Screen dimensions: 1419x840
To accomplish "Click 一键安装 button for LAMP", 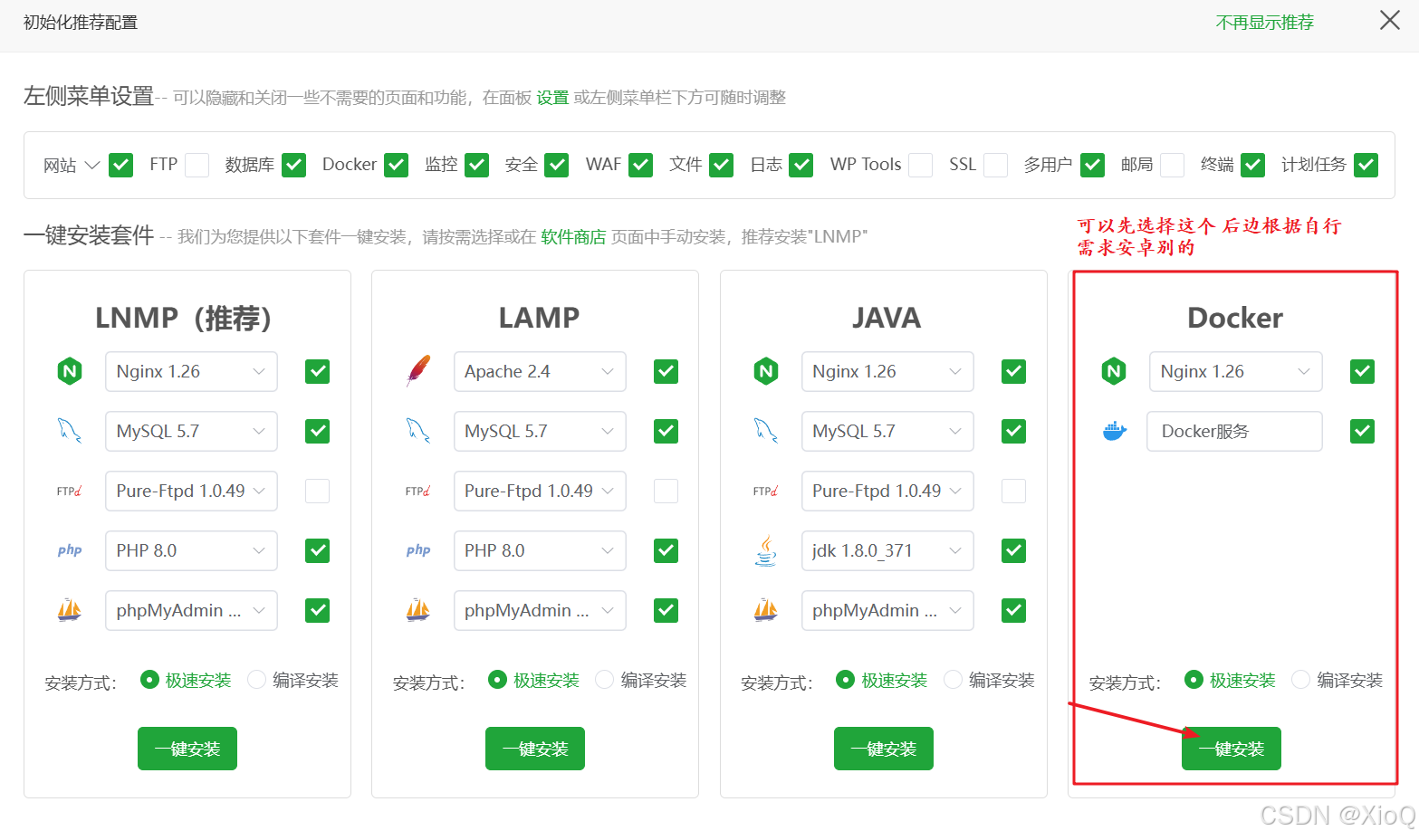I will (535, 749).
